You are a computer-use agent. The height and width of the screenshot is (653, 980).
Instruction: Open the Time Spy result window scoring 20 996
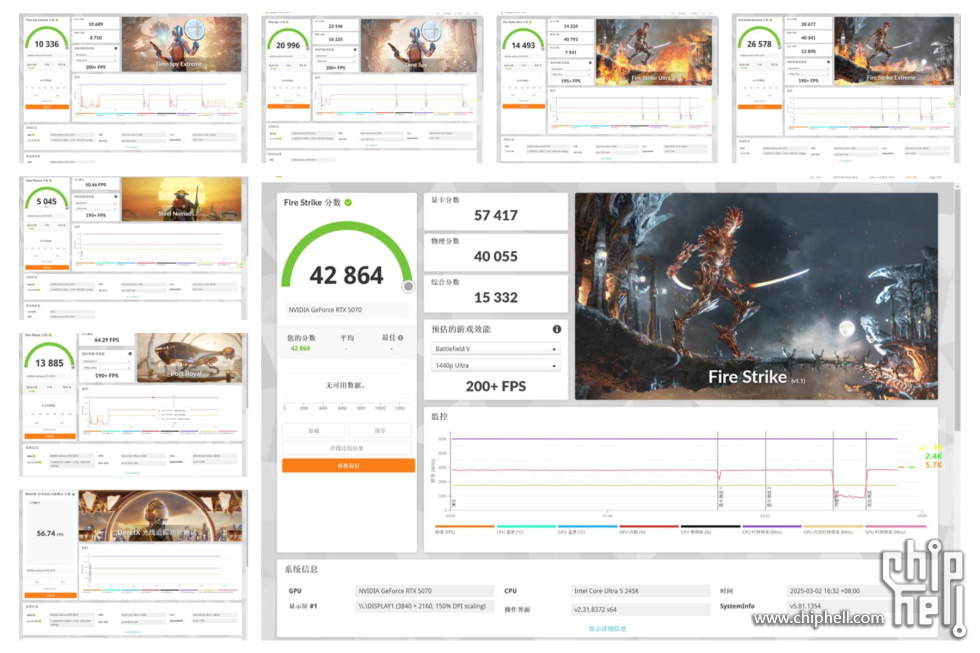[372, 89]
